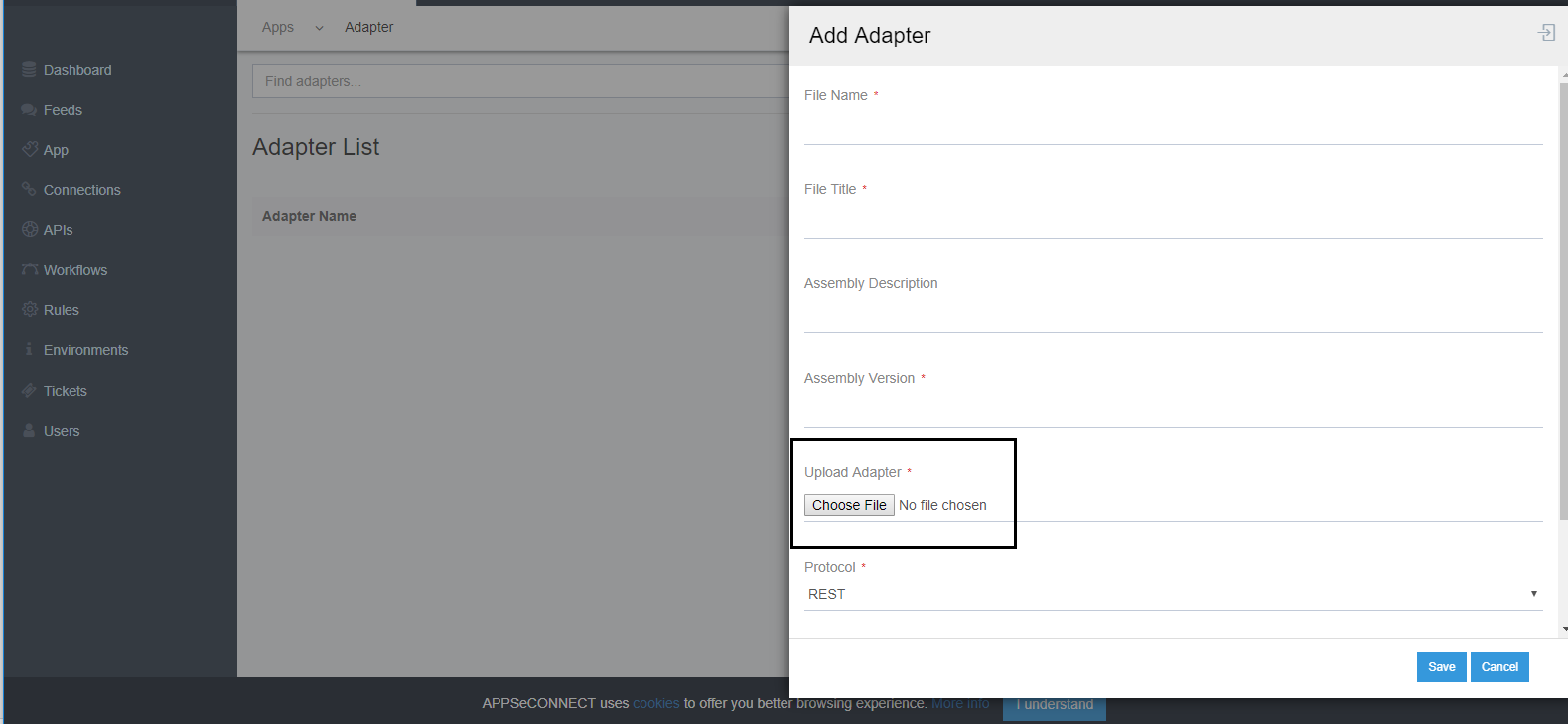Open the Dashboard sidebar icon
This screenshot has height=724, width=1568.
[x=29, y=70]
